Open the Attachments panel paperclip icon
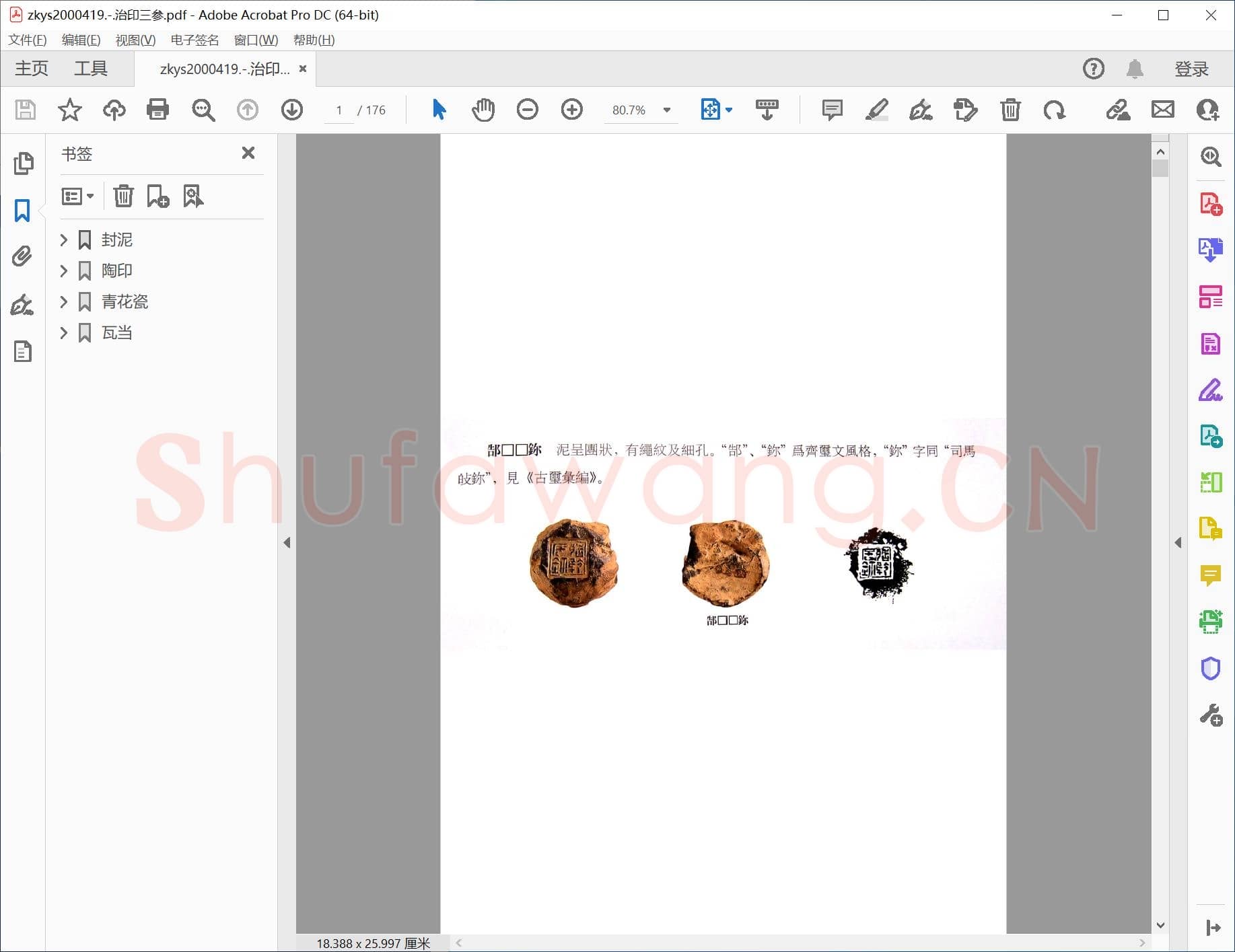The image size is (1235, 952). pyautogui.click(x=22, y=256)
